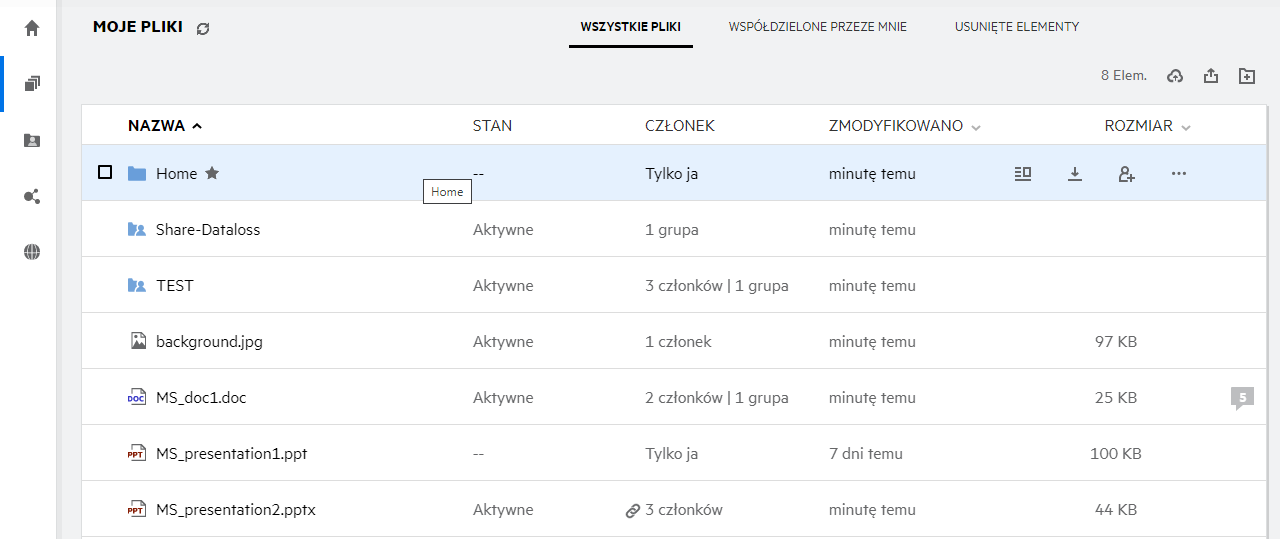Open the Share-Dataloss folder
The width and height of the screenshot is (1280, 539).
(x=208, y=230)
